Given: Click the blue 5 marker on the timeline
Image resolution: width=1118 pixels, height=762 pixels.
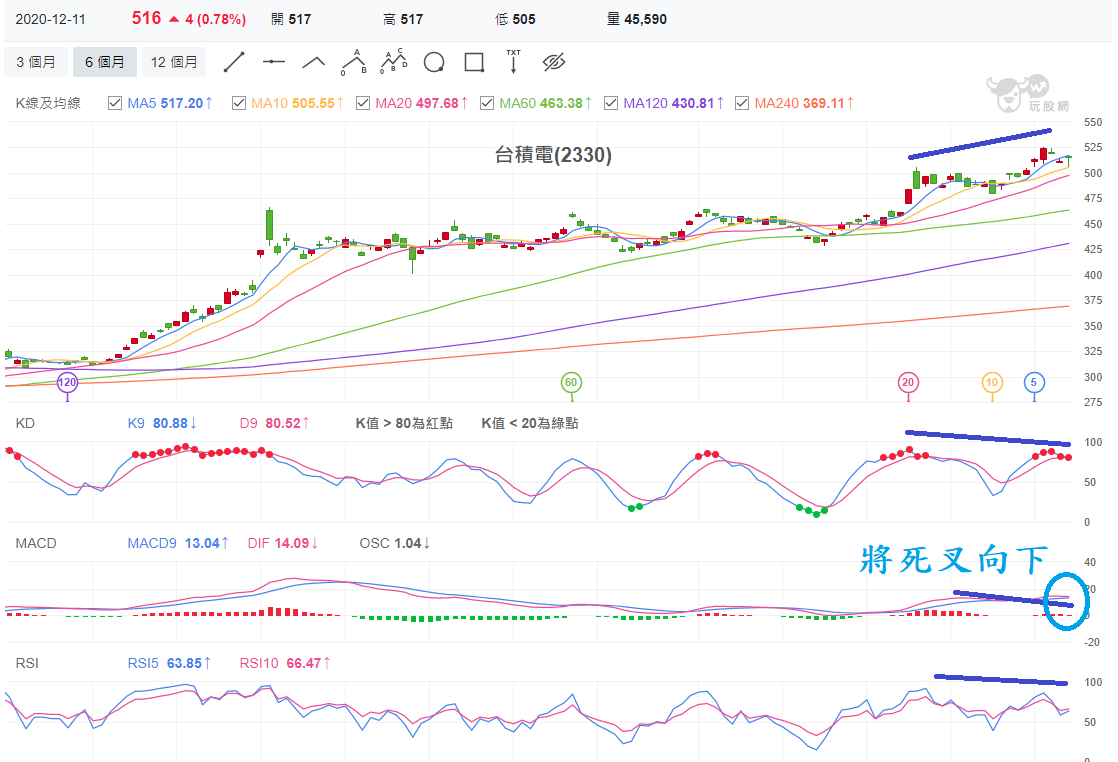Looking at the screenshot, I should click(1034, 383).
